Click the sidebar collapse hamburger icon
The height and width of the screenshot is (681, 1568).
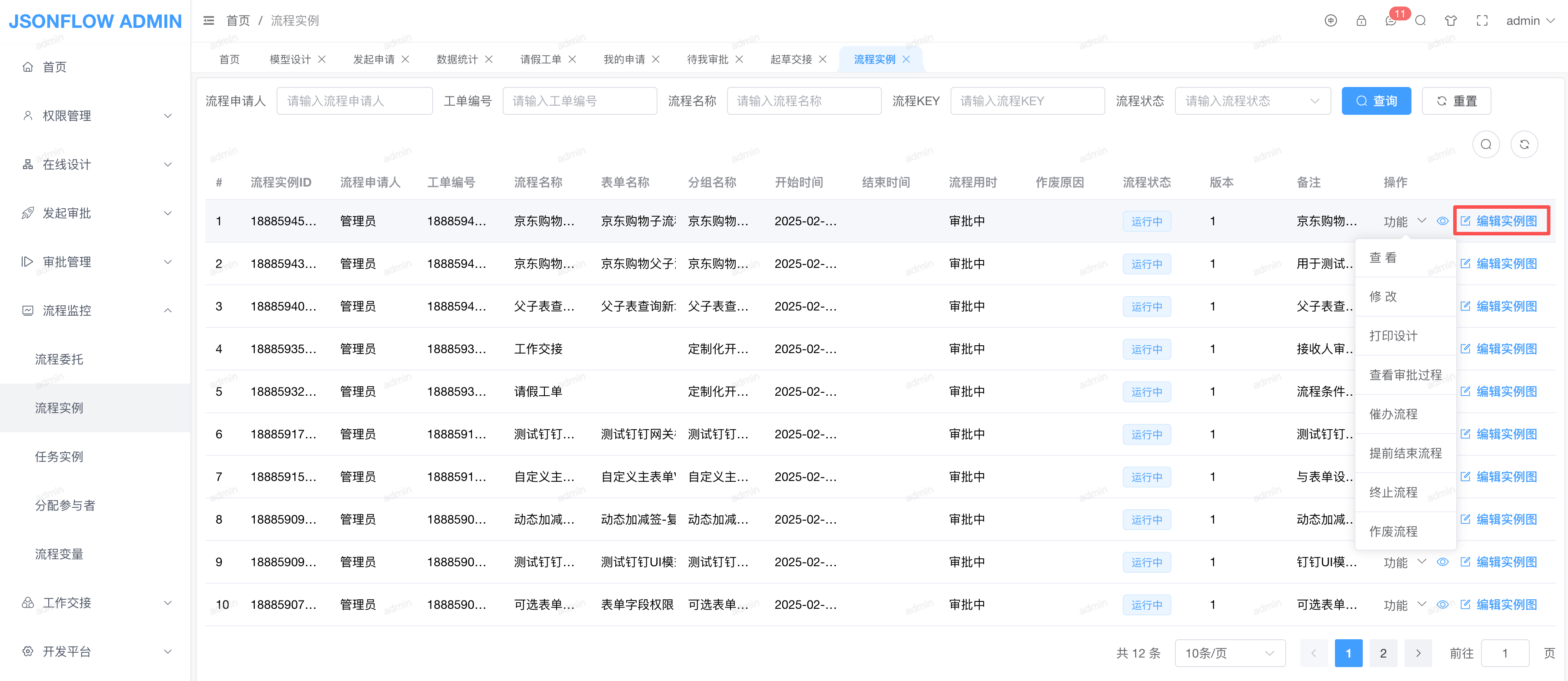208,21
